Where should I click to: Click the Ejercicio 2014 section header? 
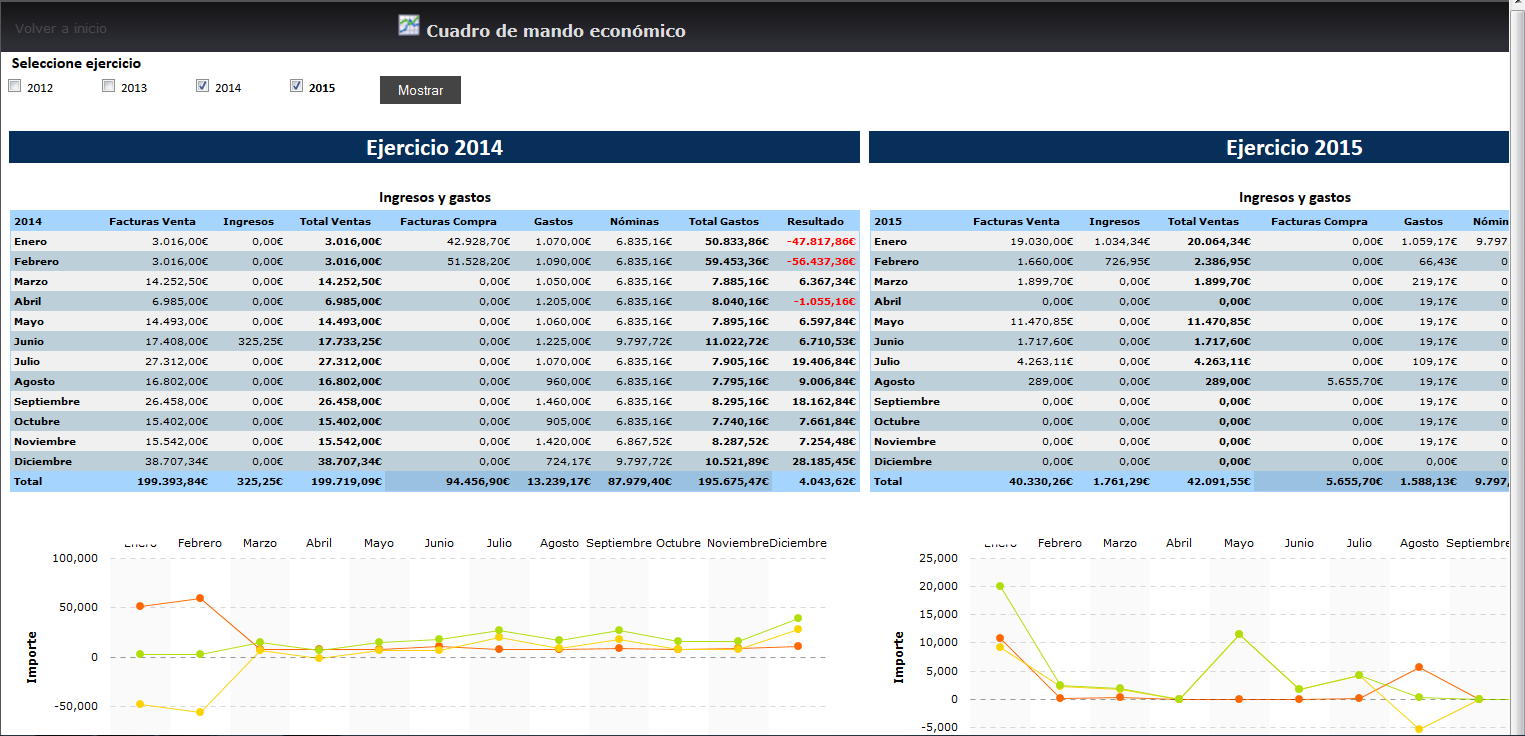434,148
